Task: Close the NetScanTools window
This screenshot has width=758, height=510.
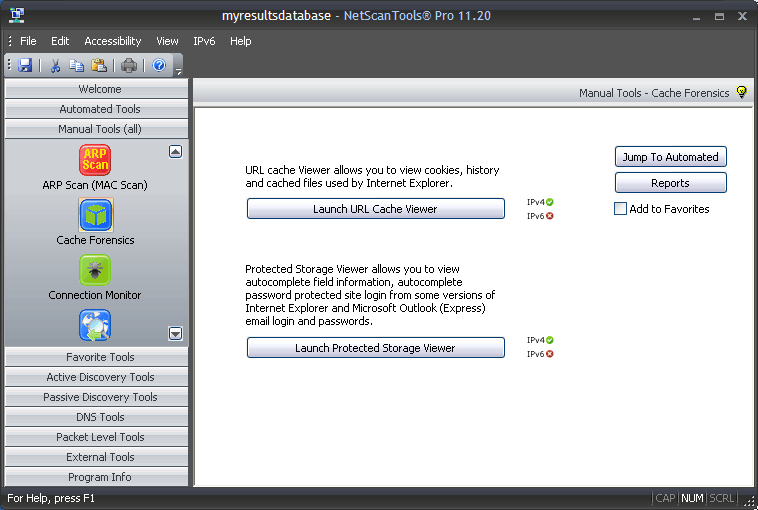Action: pyautogui.click(x=743, y=16)
